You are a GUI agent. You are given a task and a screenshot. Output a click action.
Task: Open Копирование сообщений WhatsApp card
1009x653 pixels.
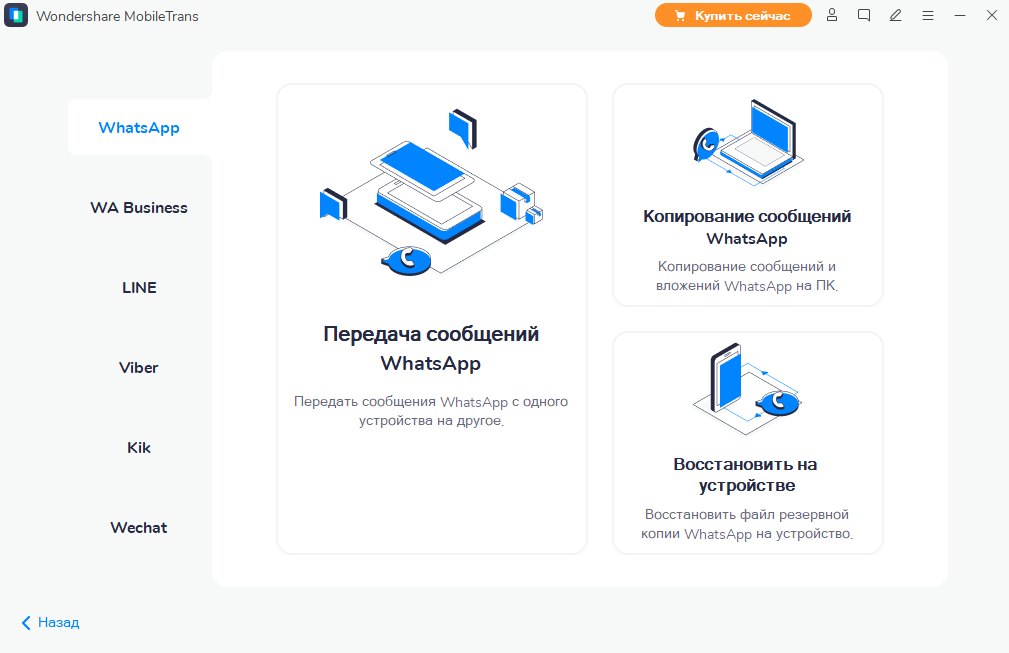click(748, 195)
